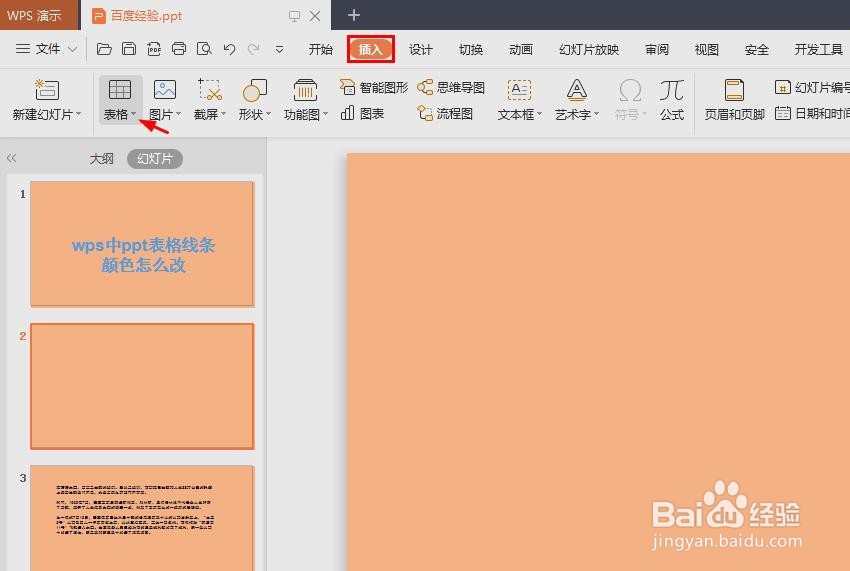The width and height of the screenshot is (850, 571).
Task: Switch to 幻灯片放映 tab
Action: (x=589, y=49)
